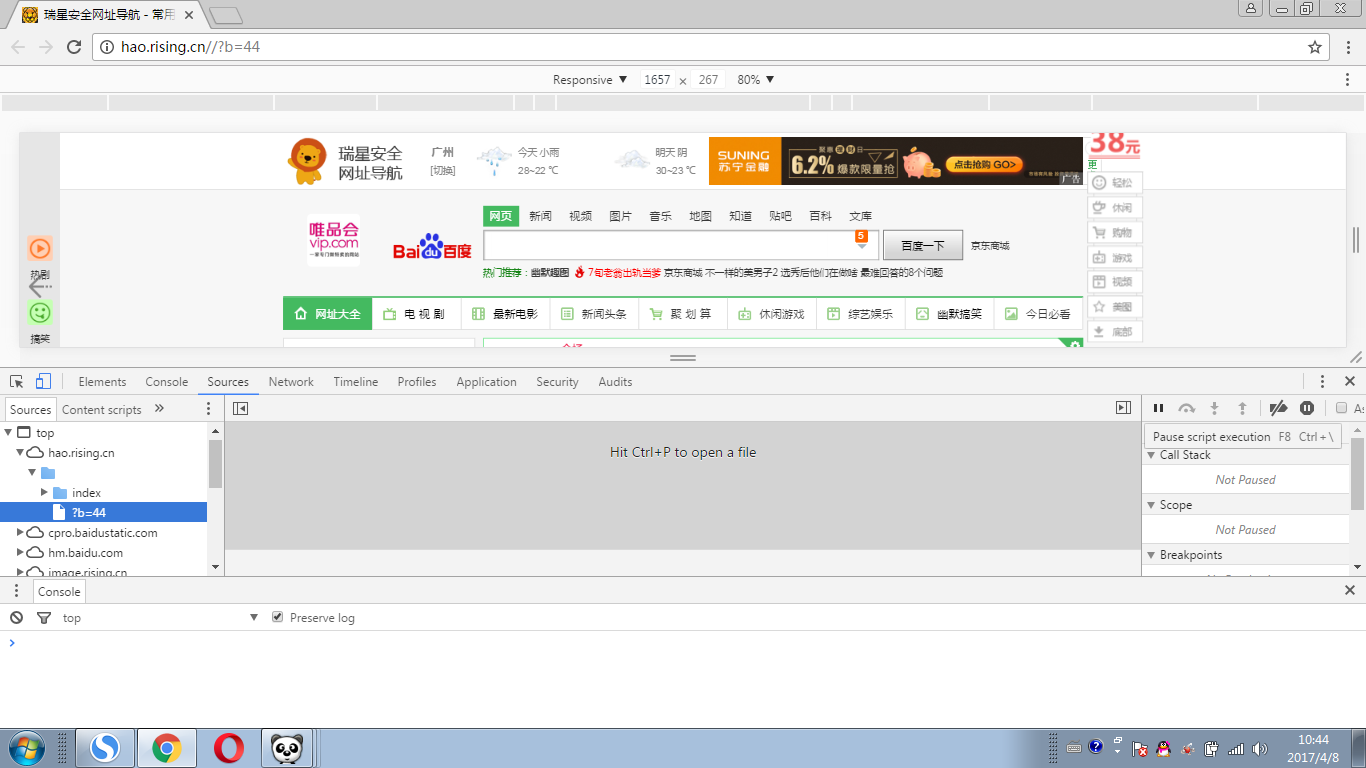
Task: Open Opera from the Windows taskbar
Action: tap(229, 748)
